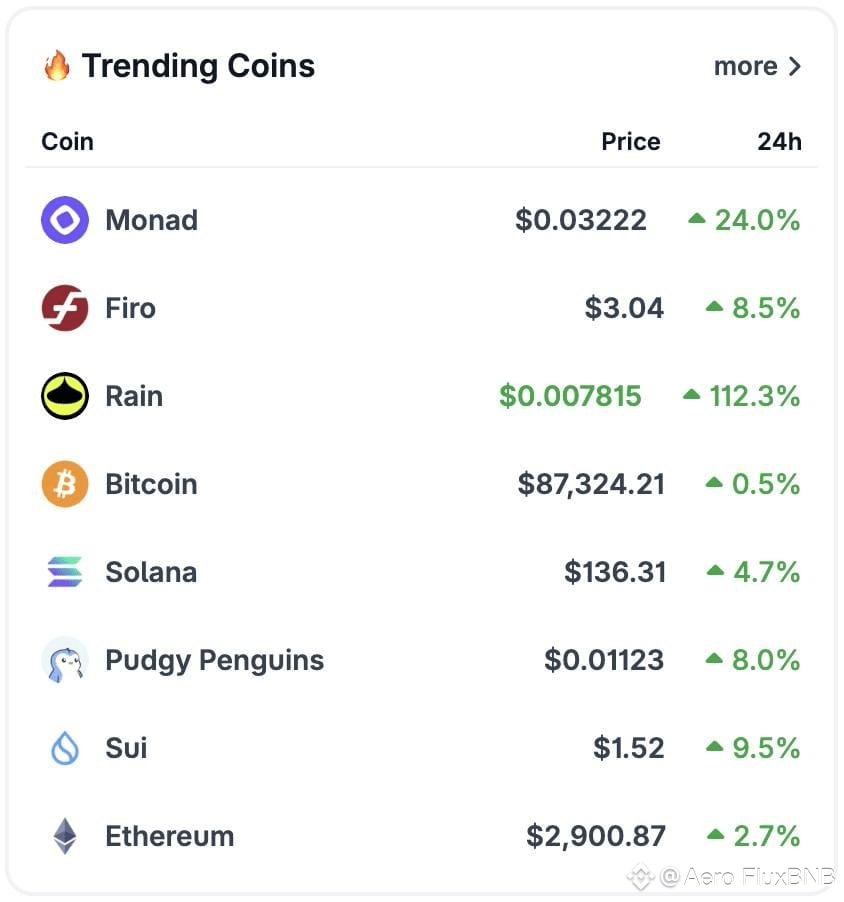This screenshot has width=844, height=902.
Task: Sort by the Coin column header
Action: 67,142
